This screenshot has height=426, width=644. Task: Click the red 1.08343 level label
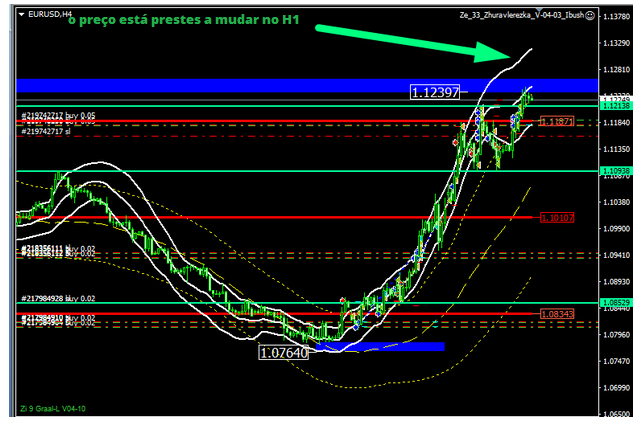(557, 314)
